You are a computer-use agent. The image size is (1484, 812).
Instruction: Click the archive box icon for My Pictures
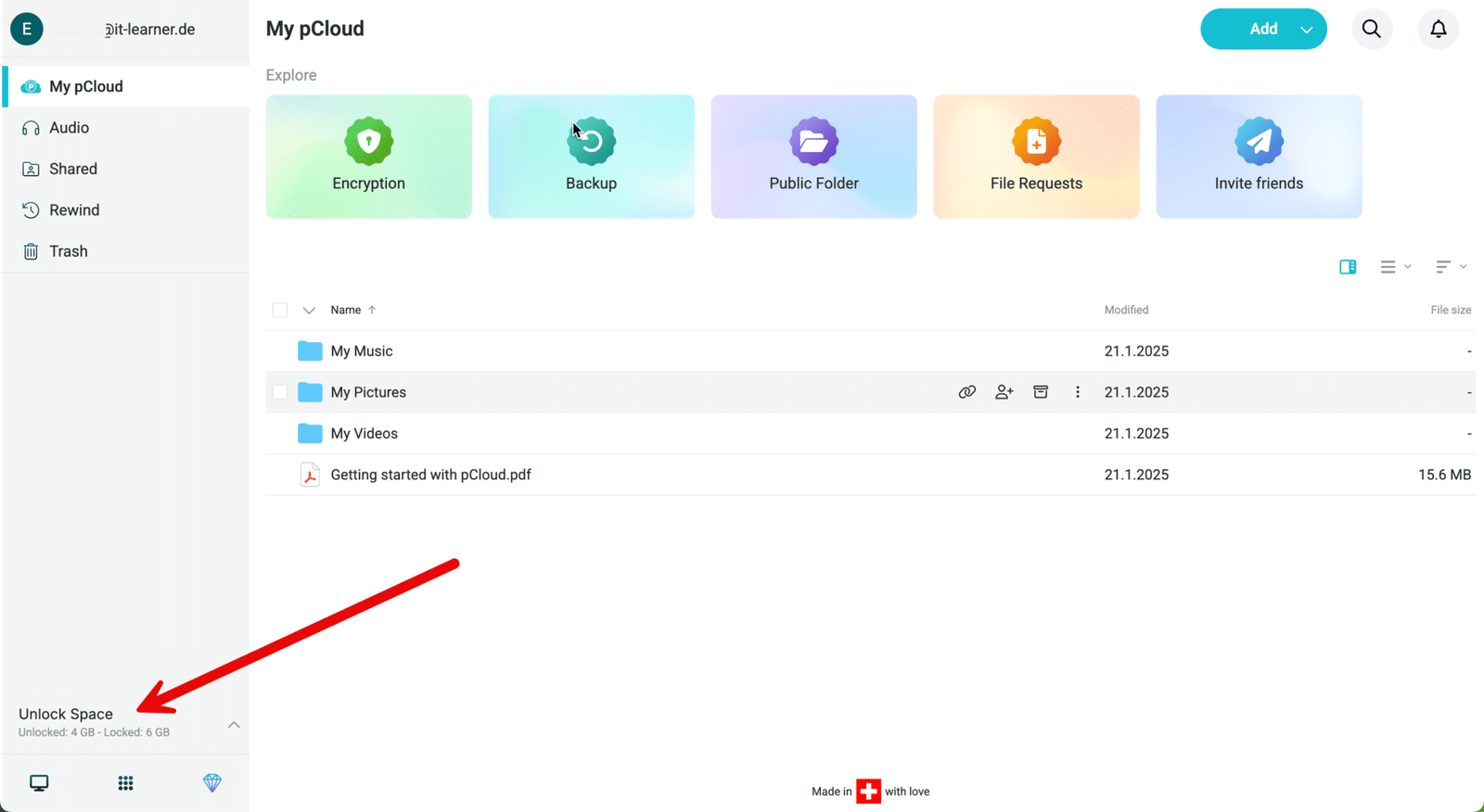pyautogui.click(x=1041, y=392)
